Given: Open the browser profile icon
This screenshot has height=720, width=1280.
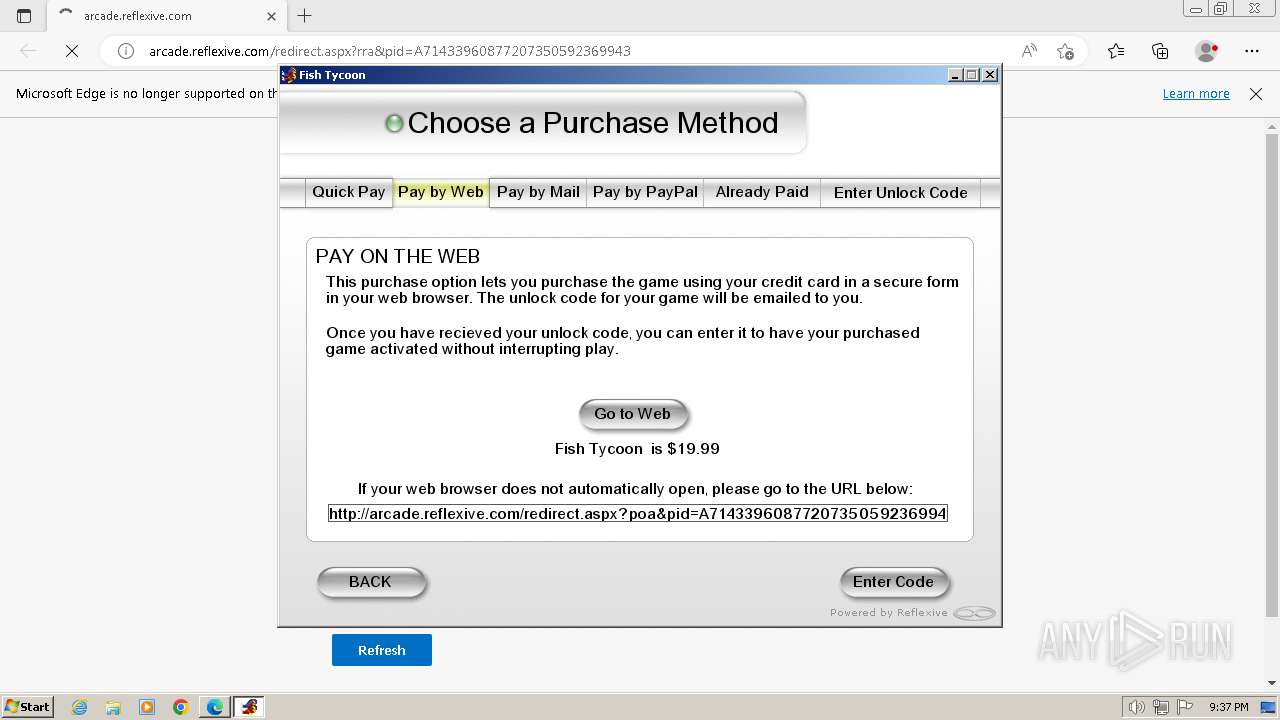Looking at the screenshot, I should 1206,51.
